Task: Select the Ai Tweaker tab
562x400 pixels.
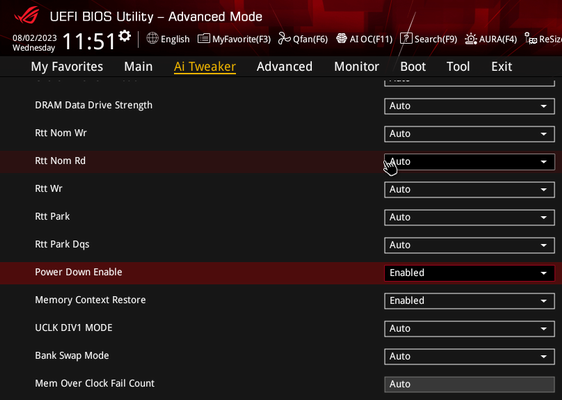Action: [x=205, y=67]
